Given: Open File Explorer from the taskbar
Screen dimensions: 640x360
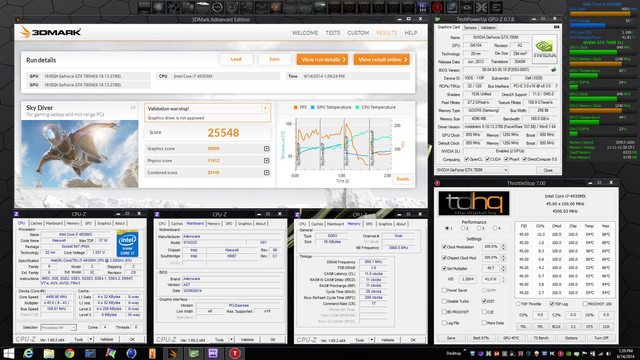Looking at the screenshot, I should coord(49,353).
